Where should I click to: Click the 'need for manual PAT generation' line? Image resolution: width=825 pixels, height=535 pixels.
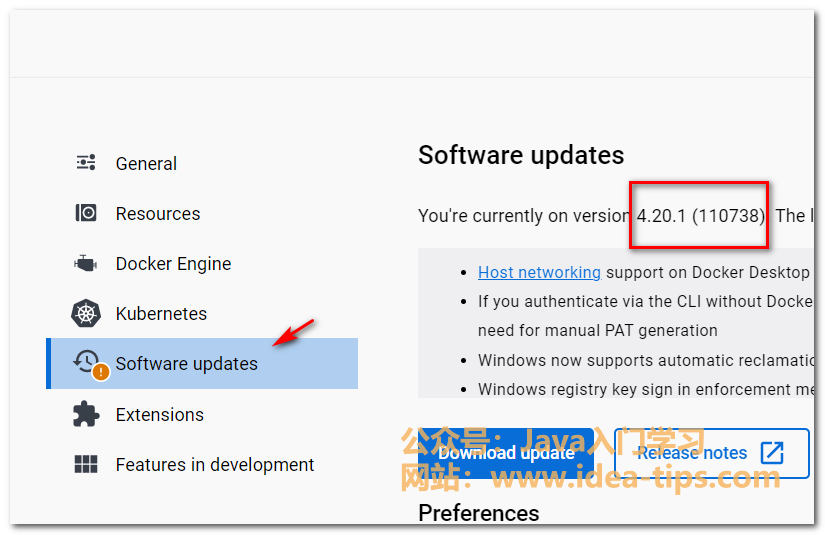coord(598,330)
